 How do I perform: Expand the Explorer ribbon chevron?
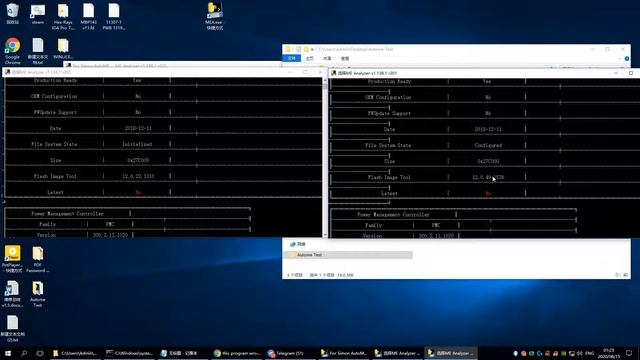click(x=619, y=59)
